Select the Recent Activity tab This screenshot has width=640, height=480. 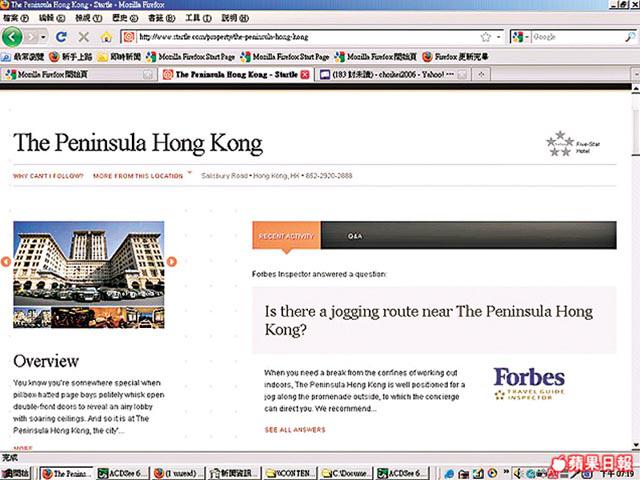click(287, 235)
